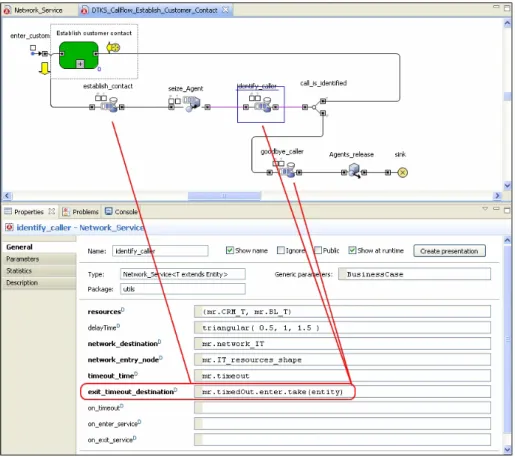
Task: Click the diagram scroll down arrow
Action: [x=507, y=185]
